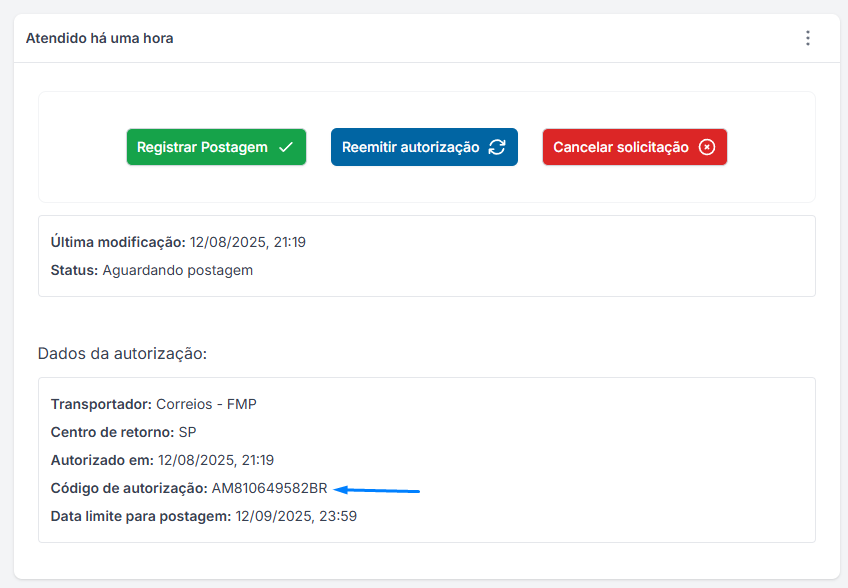Viewport: 848px width, 588px height.
Task: Select the authorization code AM810649582BR
Action: (270, 488)
